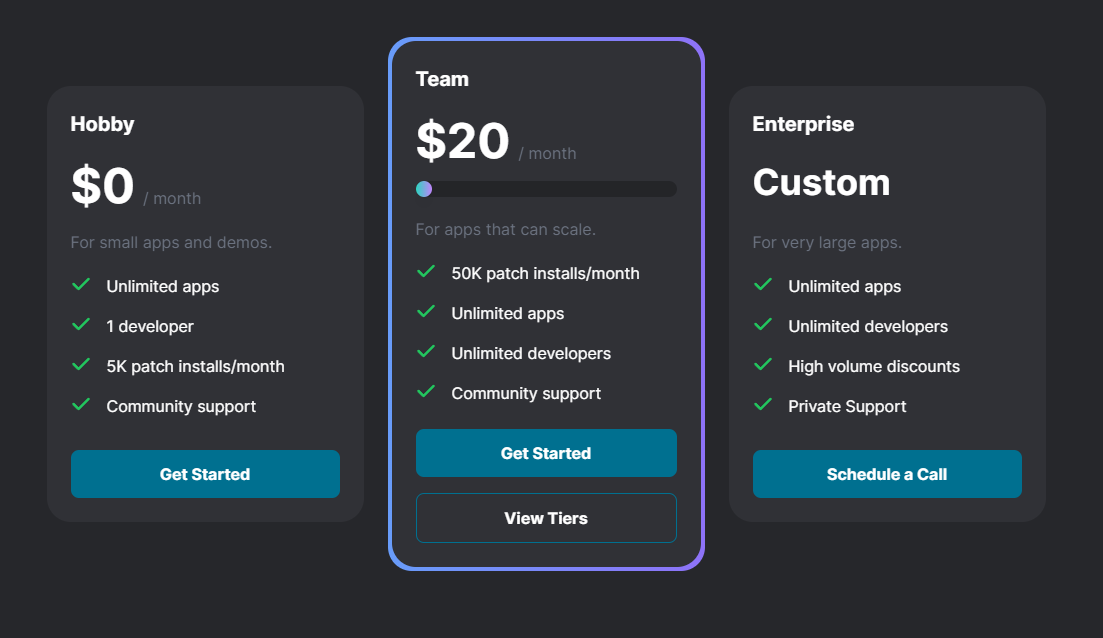1103x638 pixels.
Task: Click the checkmark next to Private Support
Action: click(764, 406)
